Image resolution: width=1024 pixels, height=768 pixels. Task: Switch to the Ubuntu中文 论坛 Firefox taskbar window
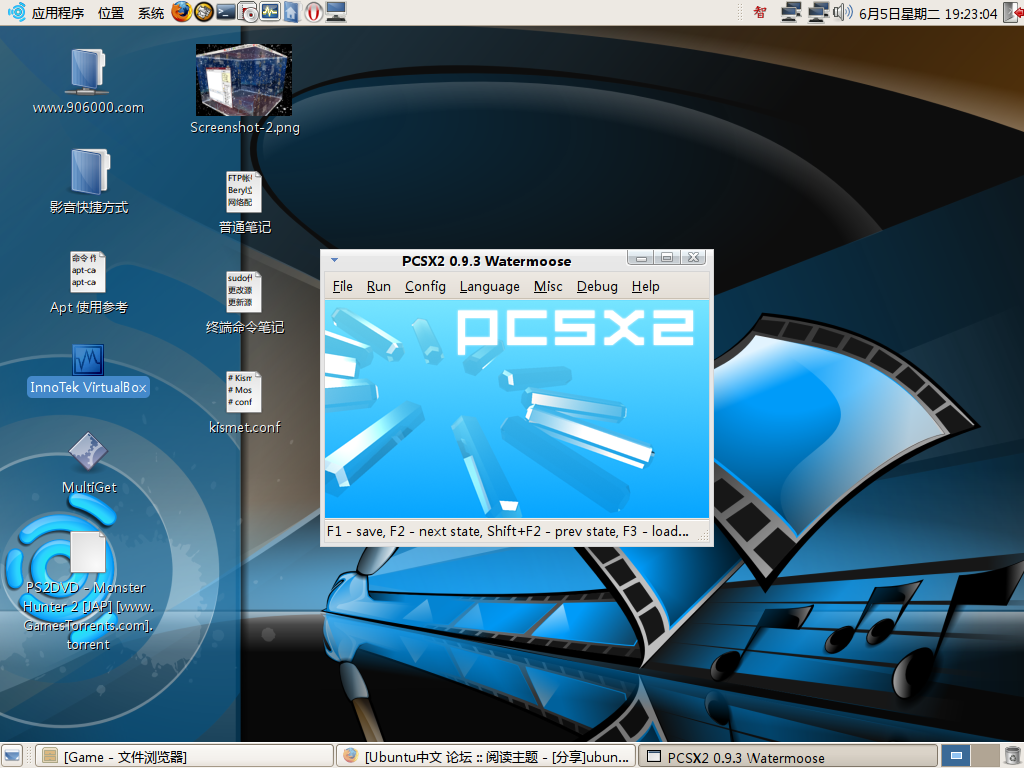pos(487,756)
